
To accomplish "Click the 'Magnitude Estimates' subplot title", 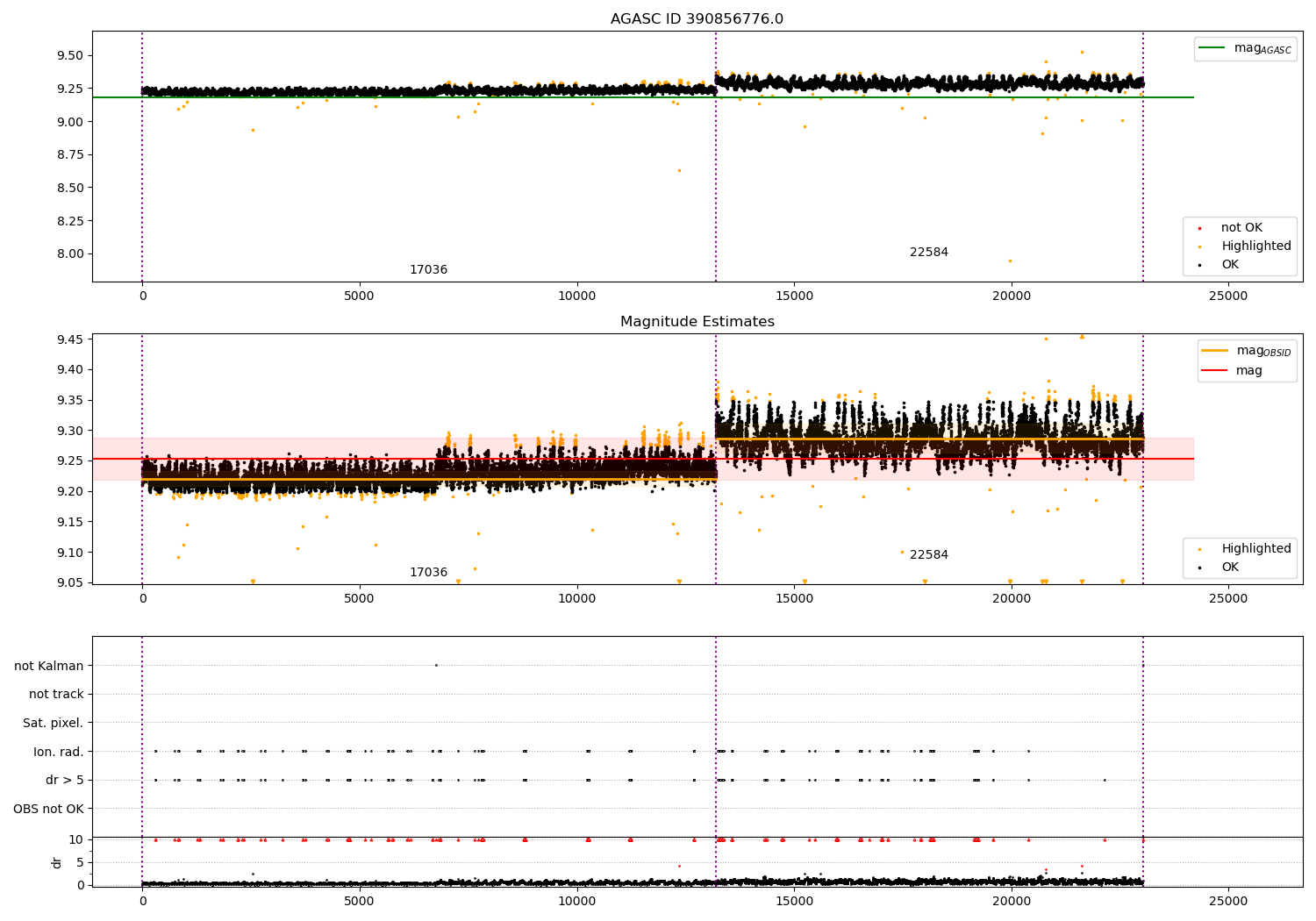I will click(x=697, y=322).
